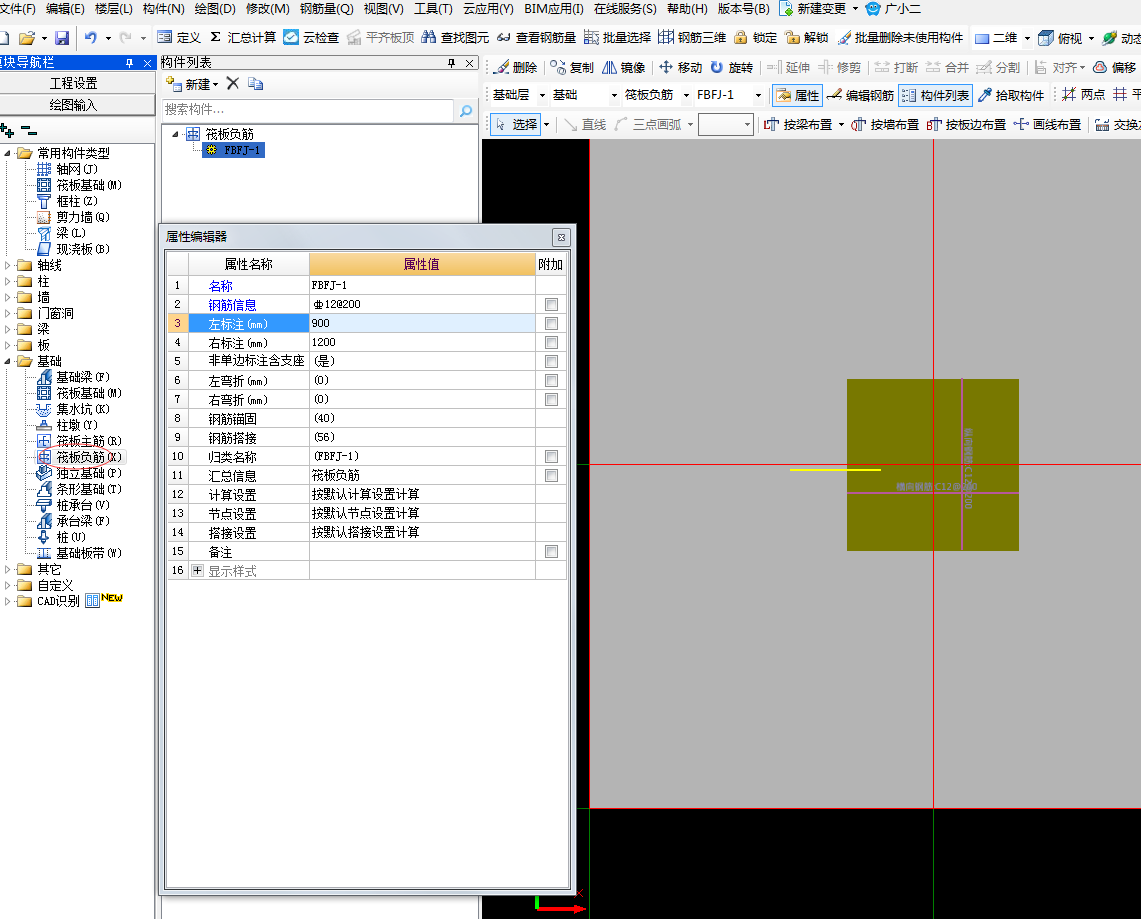Click the 绘图输入 panel button
Image resolution: width=1141 pixels, height=919 pixels.
(73, 105)
